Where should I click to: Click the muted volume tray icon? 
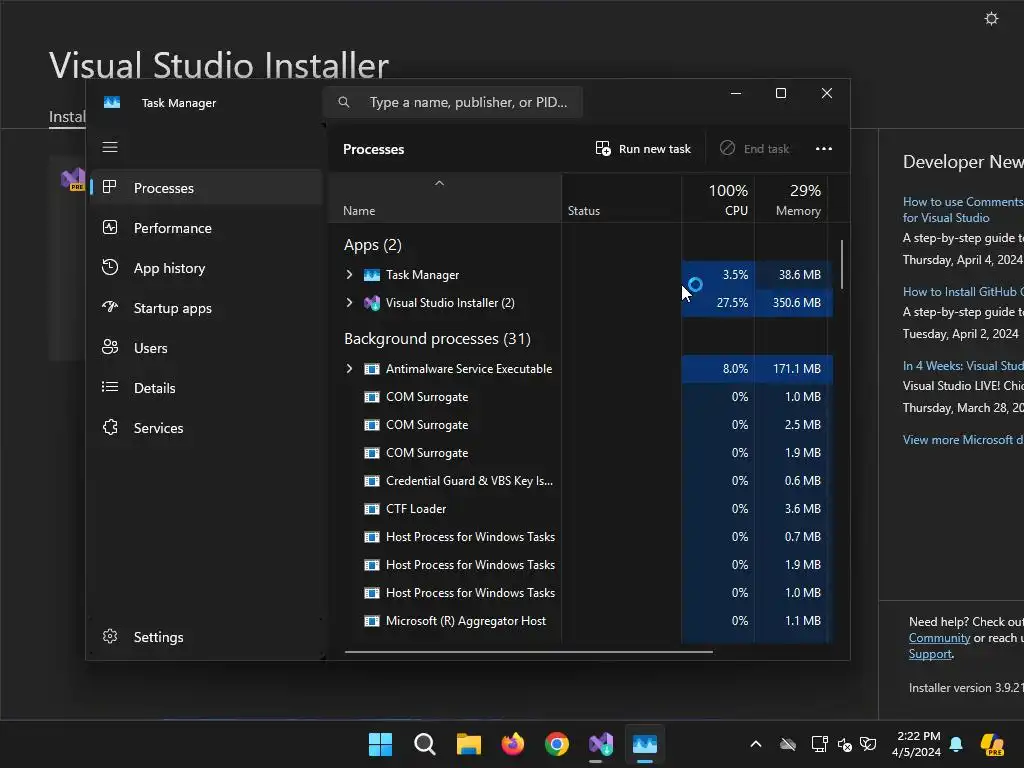click(844, 744)
